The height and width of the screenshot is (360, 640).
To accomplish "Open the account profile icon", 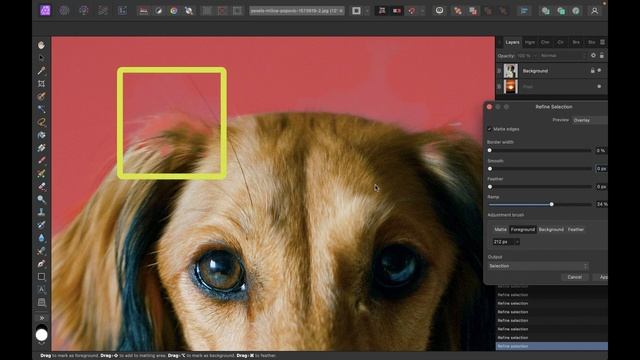I will click(x=594, y=11).
